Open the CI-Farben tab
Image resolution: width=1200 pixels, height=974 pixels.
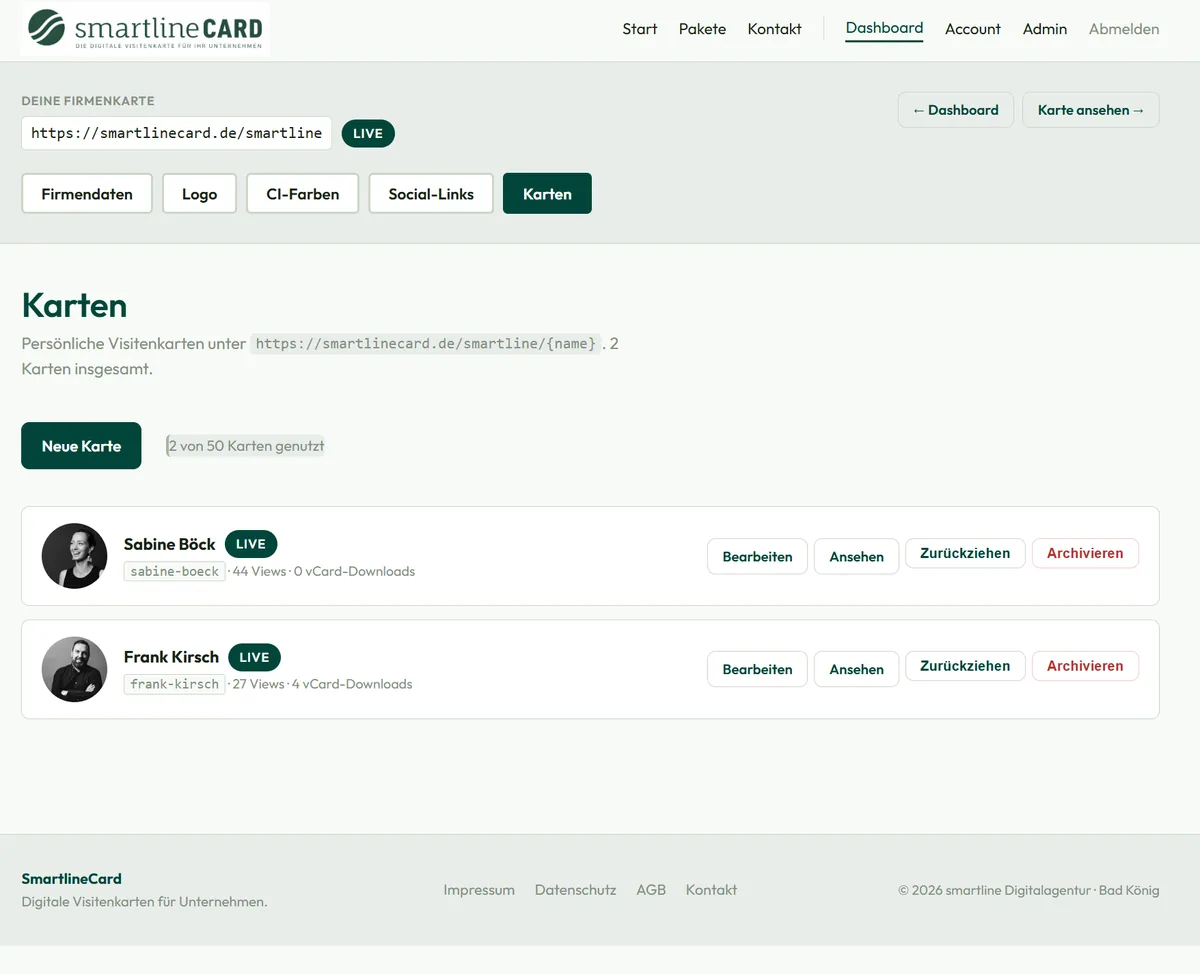(302, 194)
